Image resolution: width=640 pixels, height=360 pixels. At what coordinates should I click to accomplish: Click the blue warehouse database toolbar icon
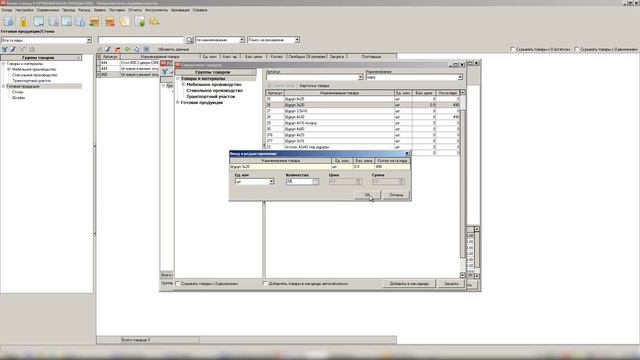point(9,22)
